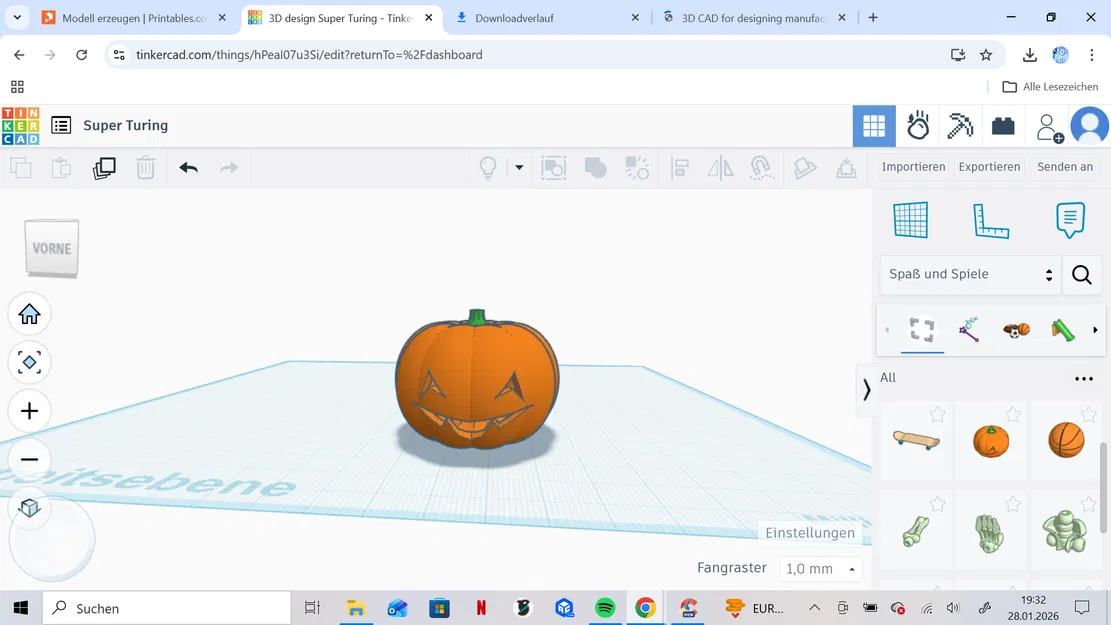
Task: Select the All shapes bracket tab
Action: (922, 330)
